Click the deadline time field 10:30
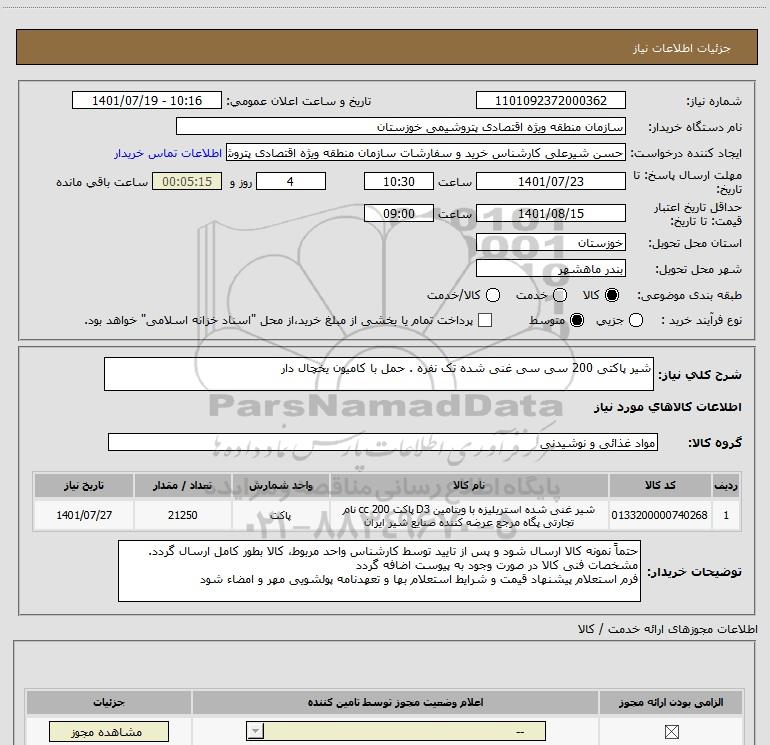The height and width of the screenshot is (745, 770). click(399, 182)
